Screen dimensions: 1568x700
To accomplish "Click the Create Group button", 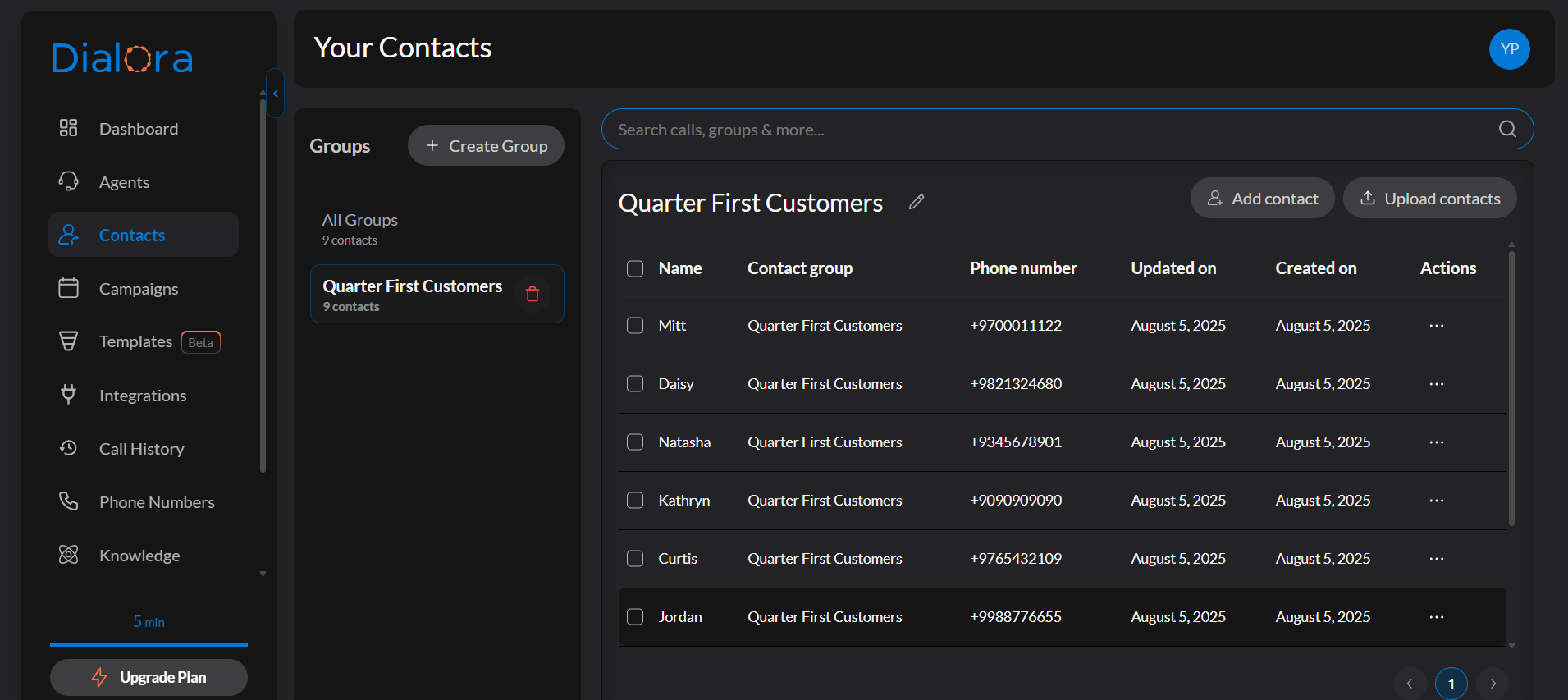I will coord(486,146).
